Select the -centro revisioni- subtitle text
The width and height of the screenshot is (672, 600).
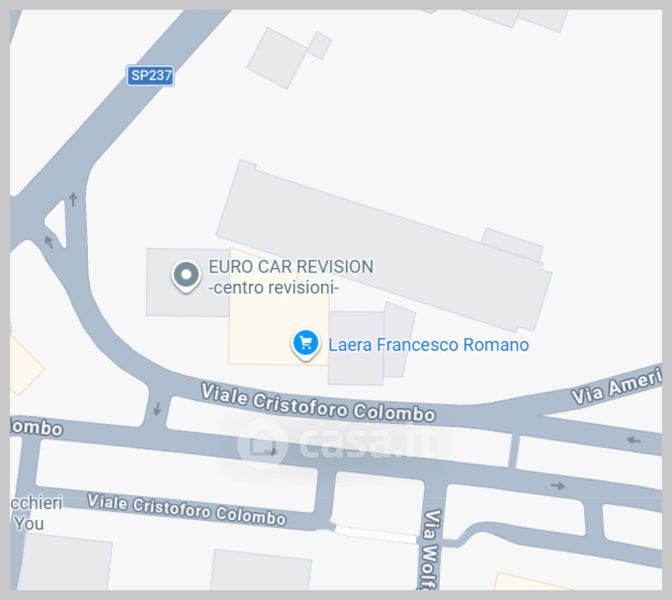[x=274, y=288]
